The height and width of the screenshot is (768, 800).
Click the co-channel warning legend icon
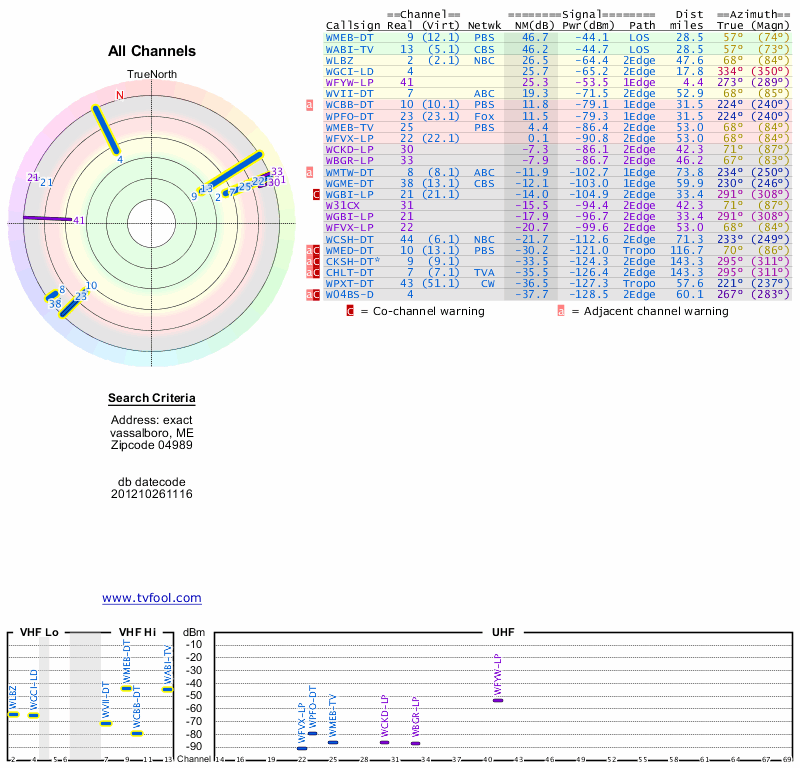point(350,311)
